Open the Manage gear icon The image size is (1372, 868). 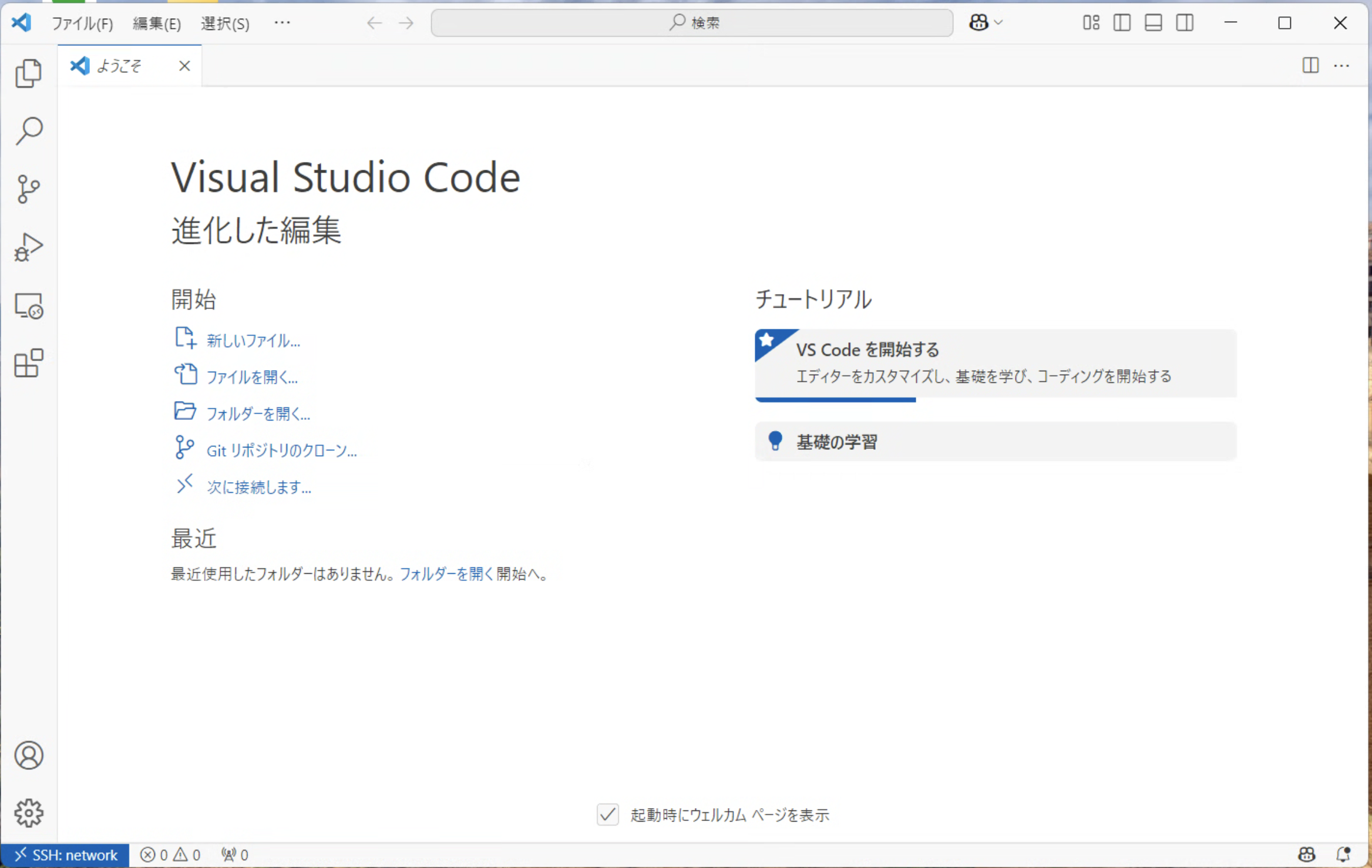(29, 813)
